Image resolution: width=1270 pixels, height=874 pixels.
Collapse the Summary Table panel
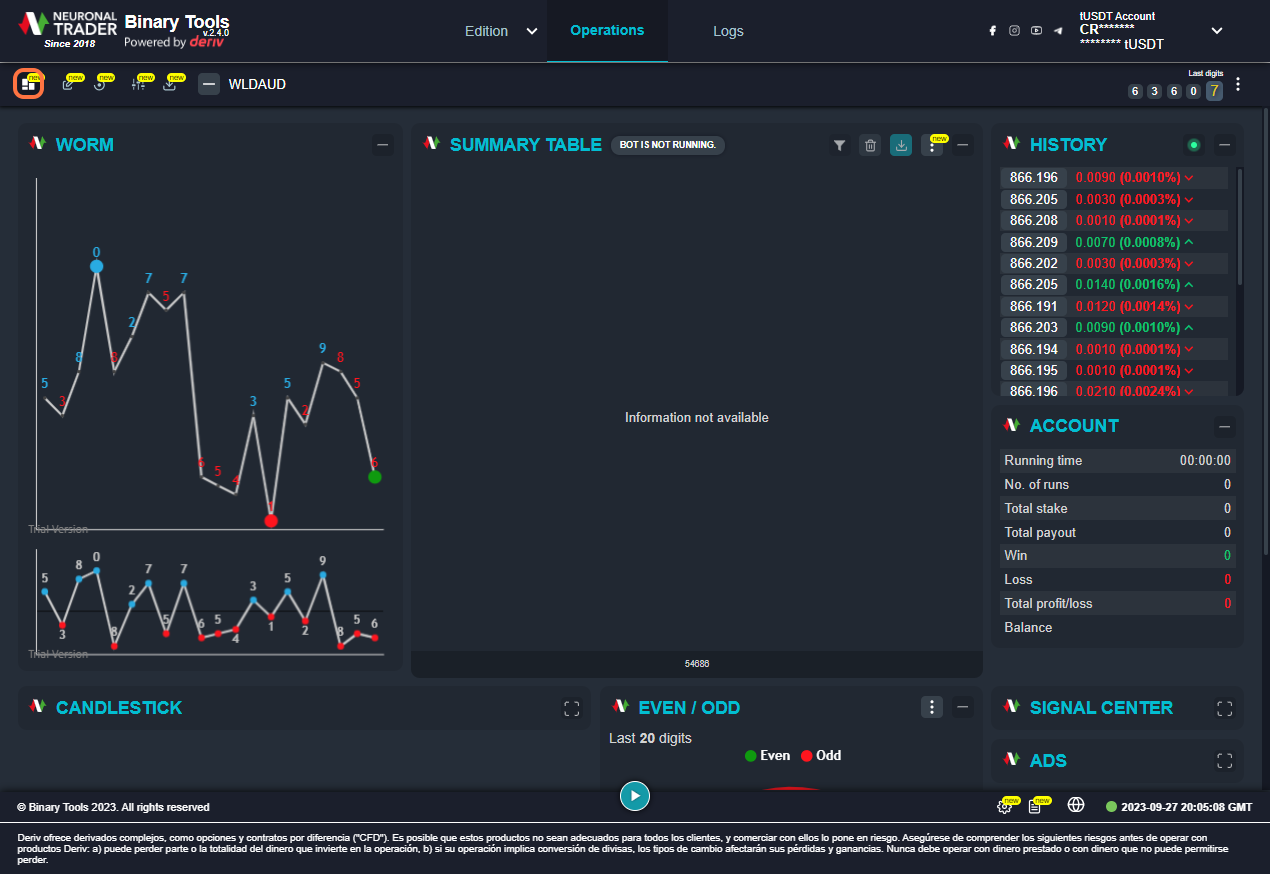pos(963,145)
